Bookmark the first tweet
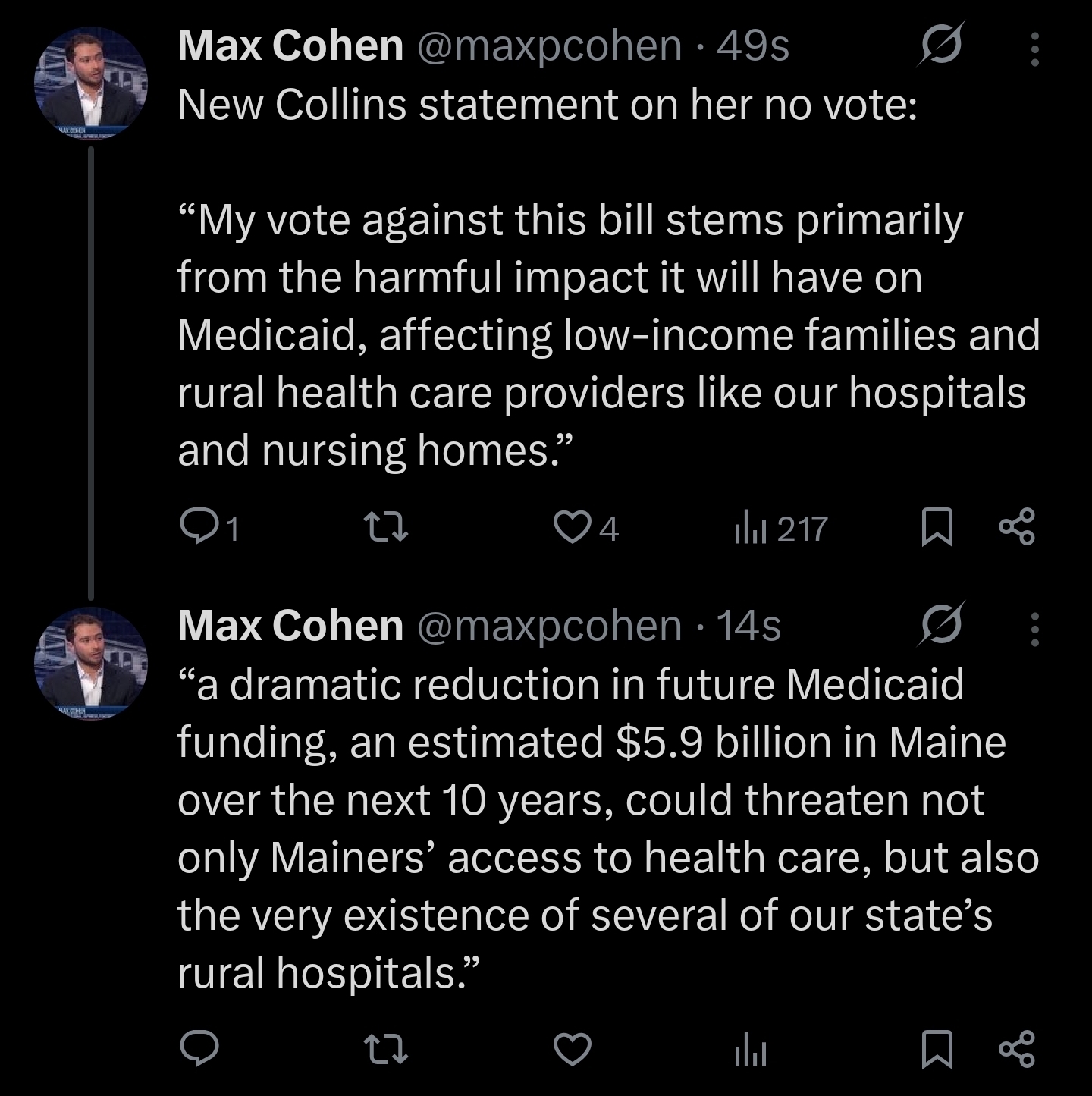The image size is (1092, 1096). point(936,528)
